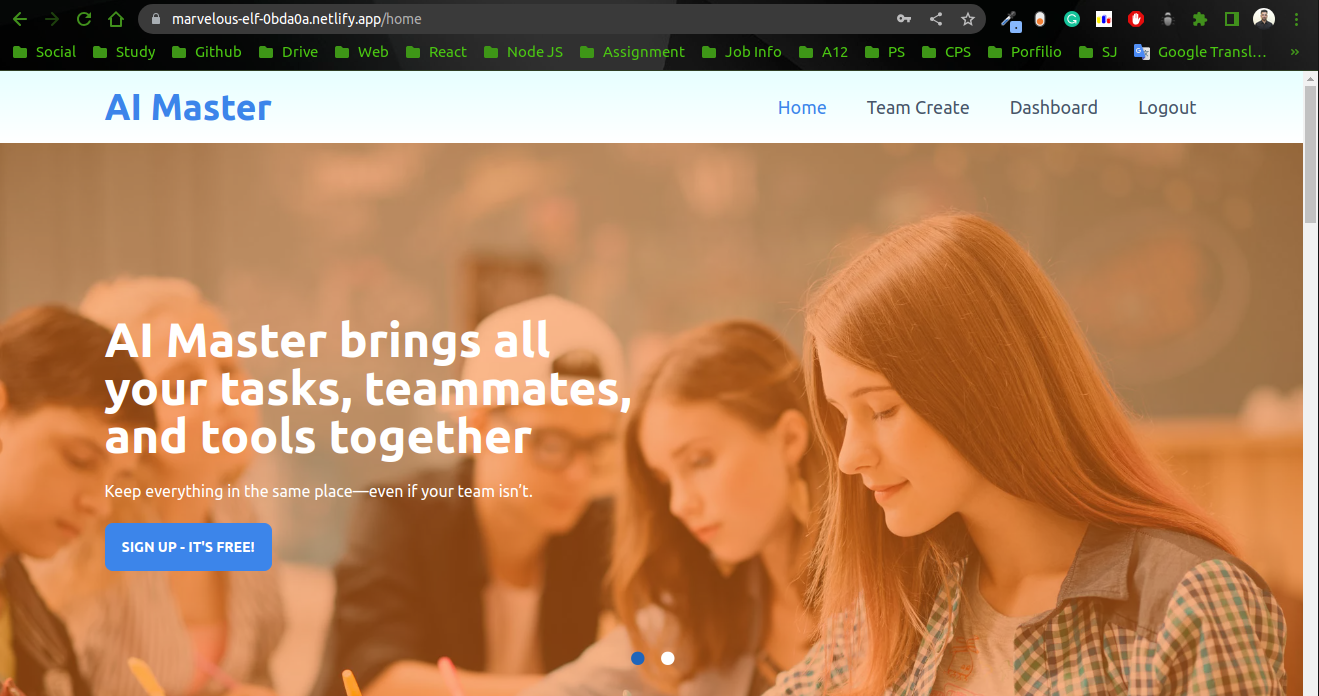Open the Study bookmarks folder
Image resolution: width=1319 pixels, height=696 pixels.
tap(124, 52)
